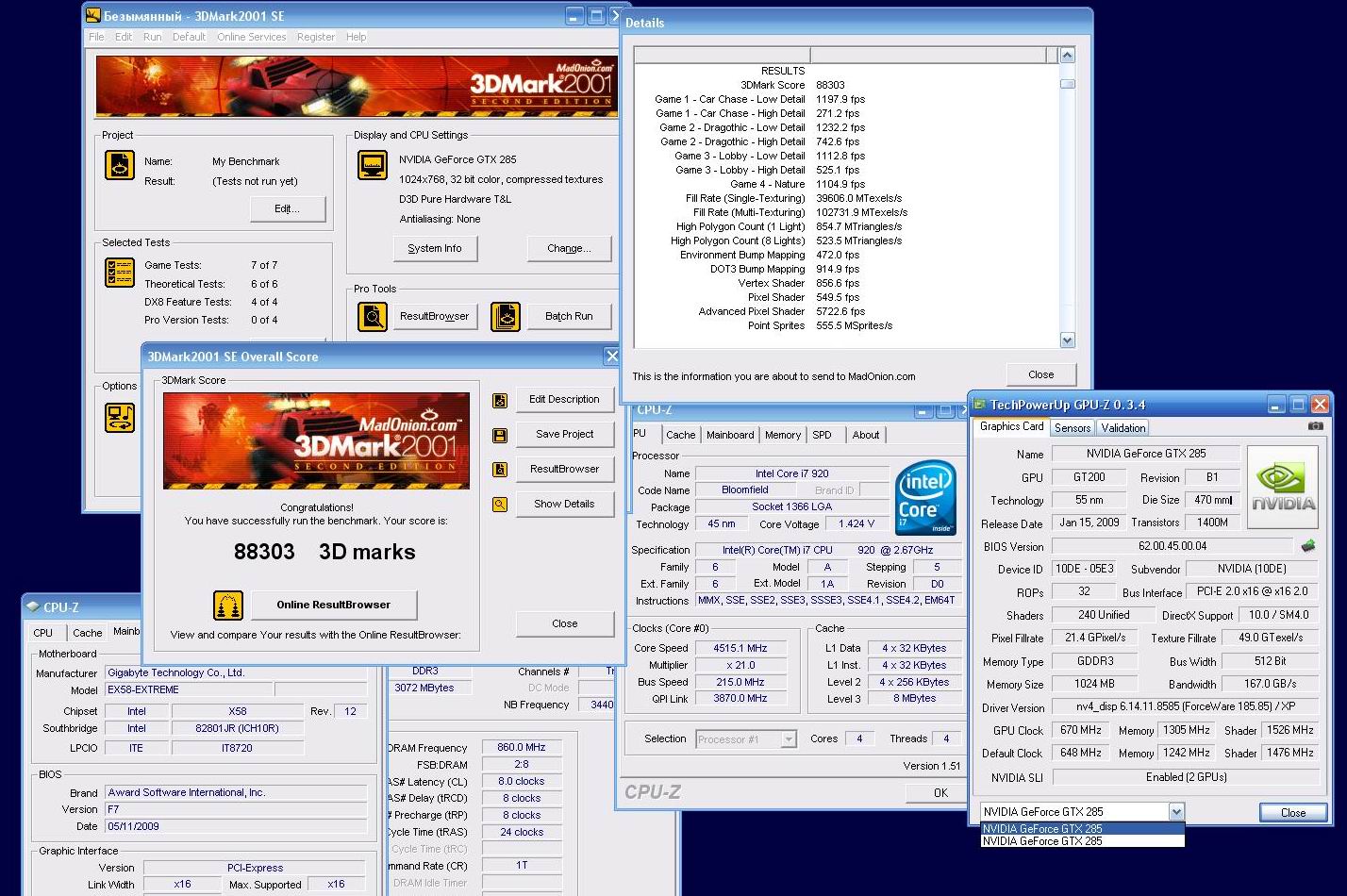Click the GPU-Z Name field NVIDIA GeForce GTX 285
Screen dimensions: 1347x896
click(x=1145, y=454)
